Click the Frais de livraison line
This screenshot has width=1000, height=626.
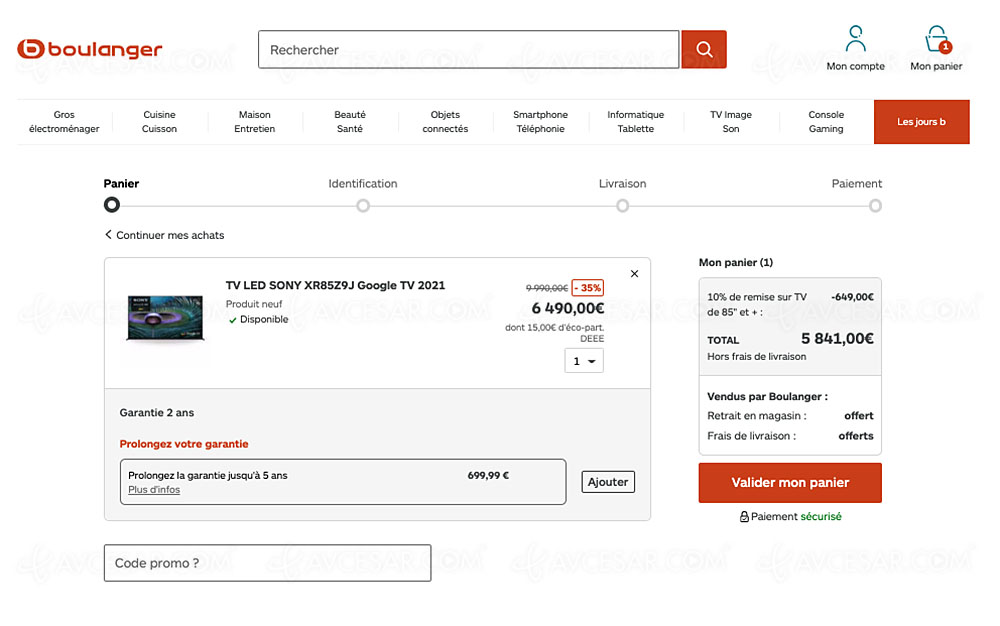tap(790, 436)
